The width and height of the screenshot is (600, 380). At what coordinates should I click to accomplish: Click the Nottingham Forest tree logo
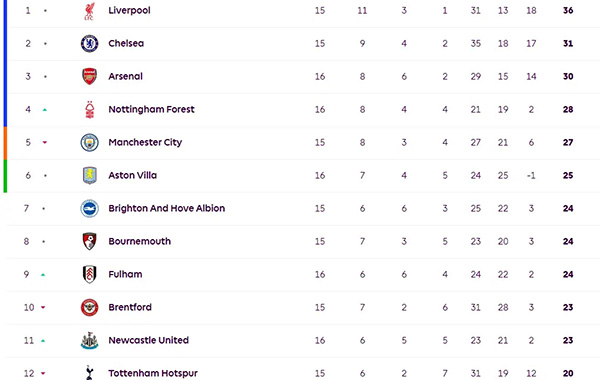tap(90, 109)
